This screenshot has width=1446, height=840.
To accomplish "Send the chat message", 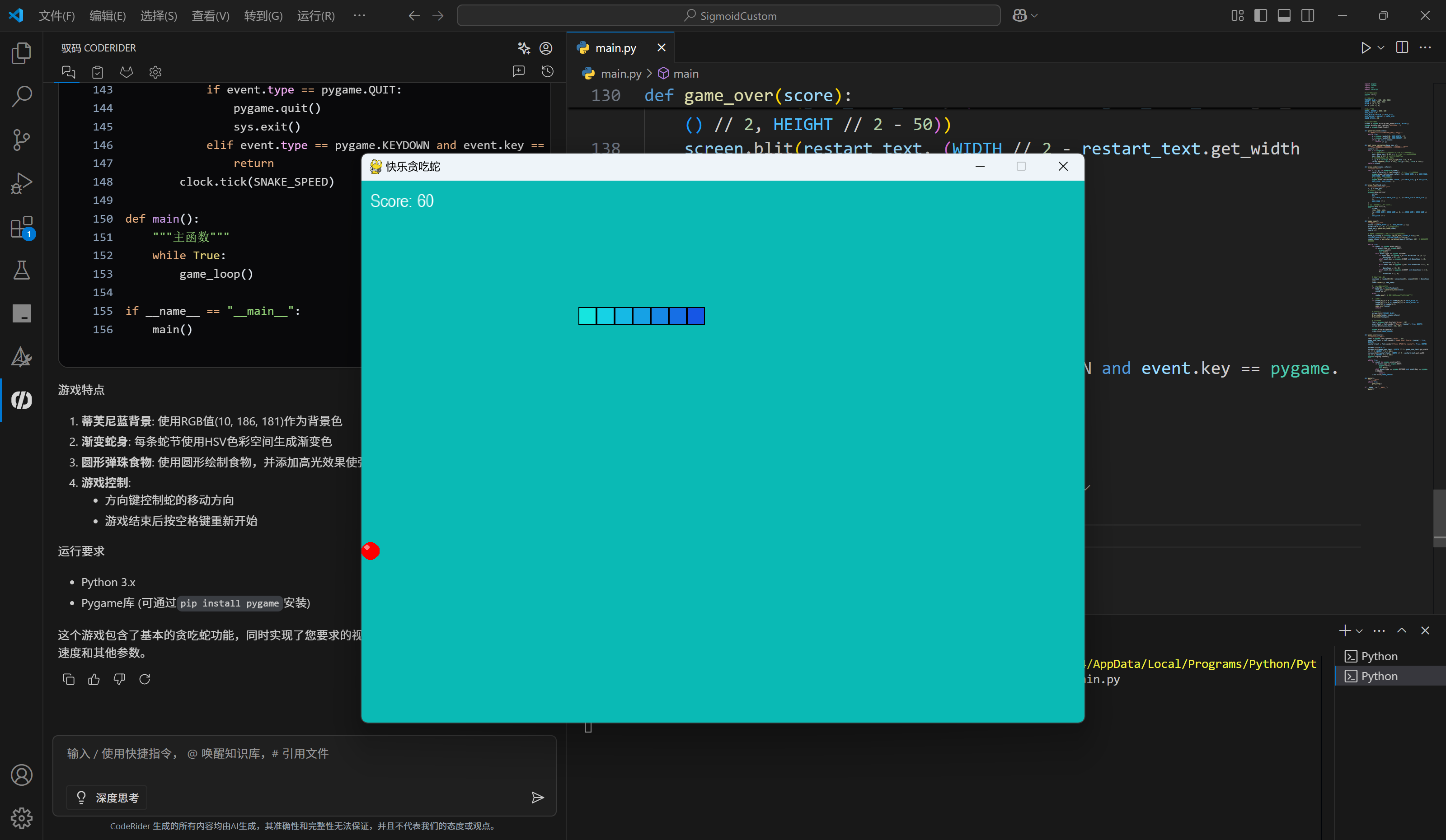I will click(537, 797).
